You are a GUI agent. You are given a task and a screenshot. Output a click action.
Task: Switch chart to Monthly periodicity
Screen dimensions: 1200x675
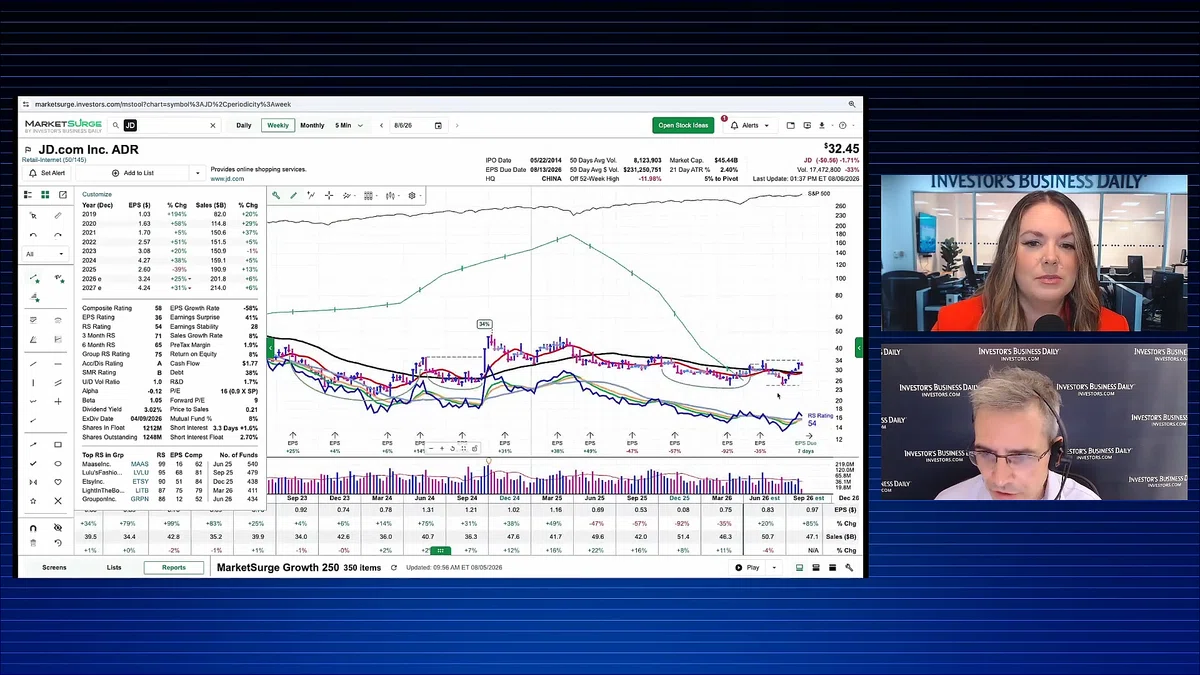312,126
